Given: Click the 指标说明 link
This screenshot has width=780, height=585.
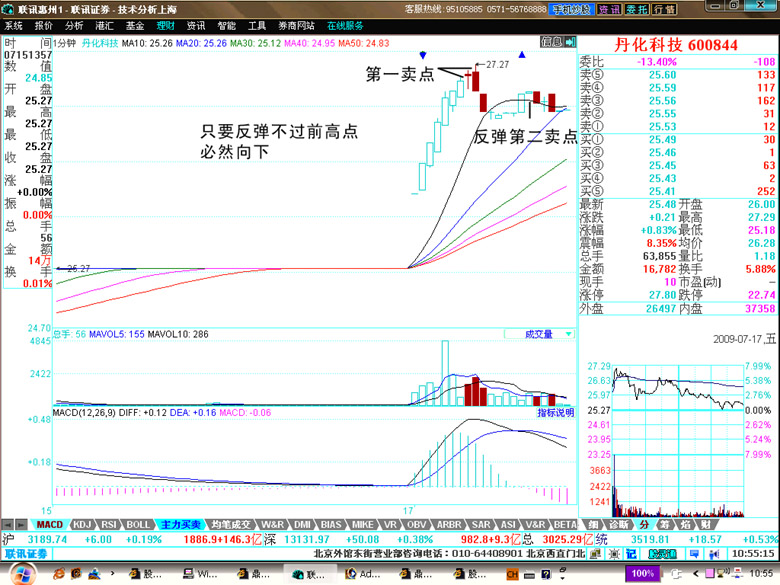Looking at the screenshot, I should (556, 412).
